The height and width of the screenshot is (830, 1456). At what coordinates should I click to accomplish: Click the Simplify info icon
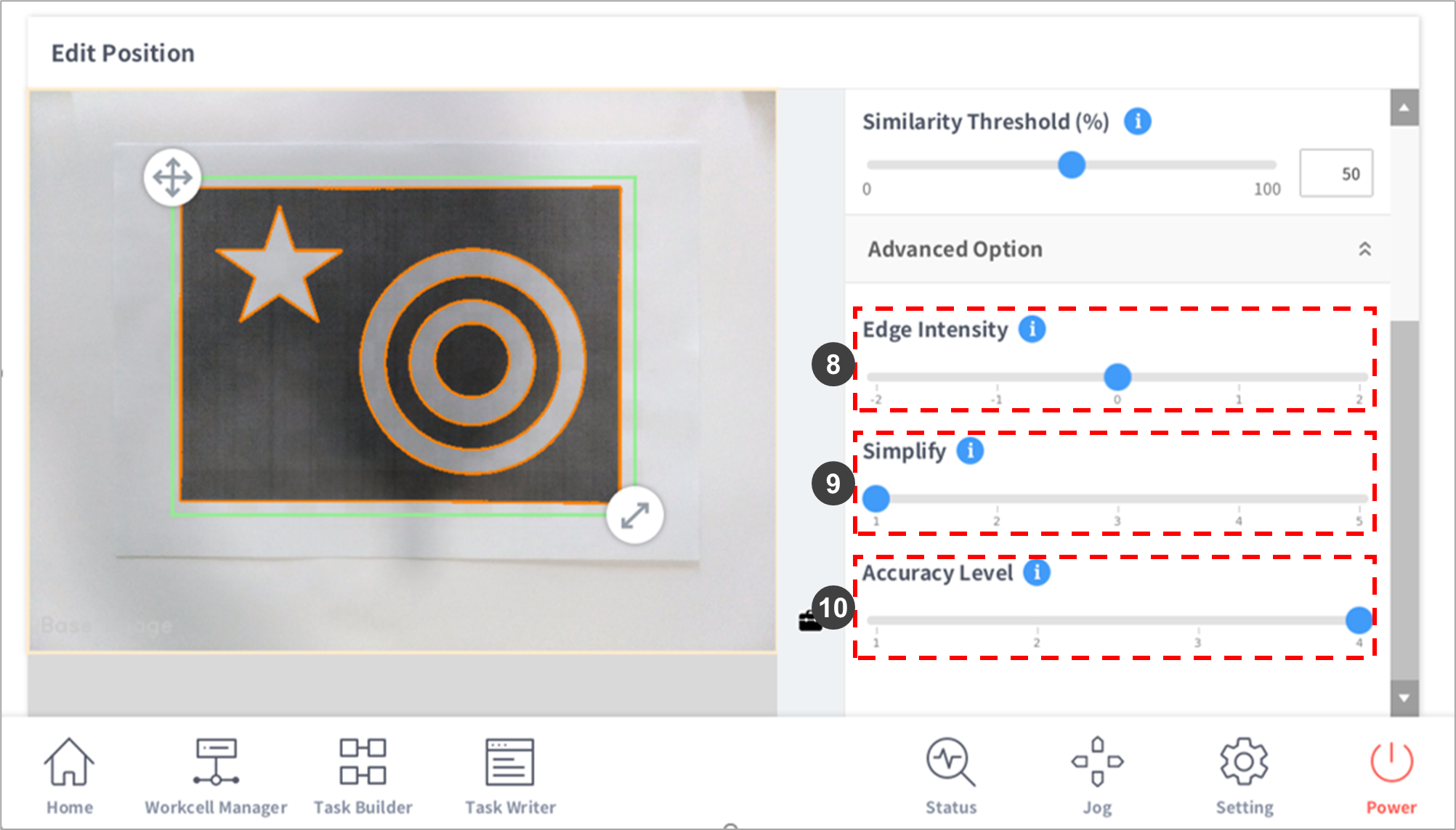point(970,451)
